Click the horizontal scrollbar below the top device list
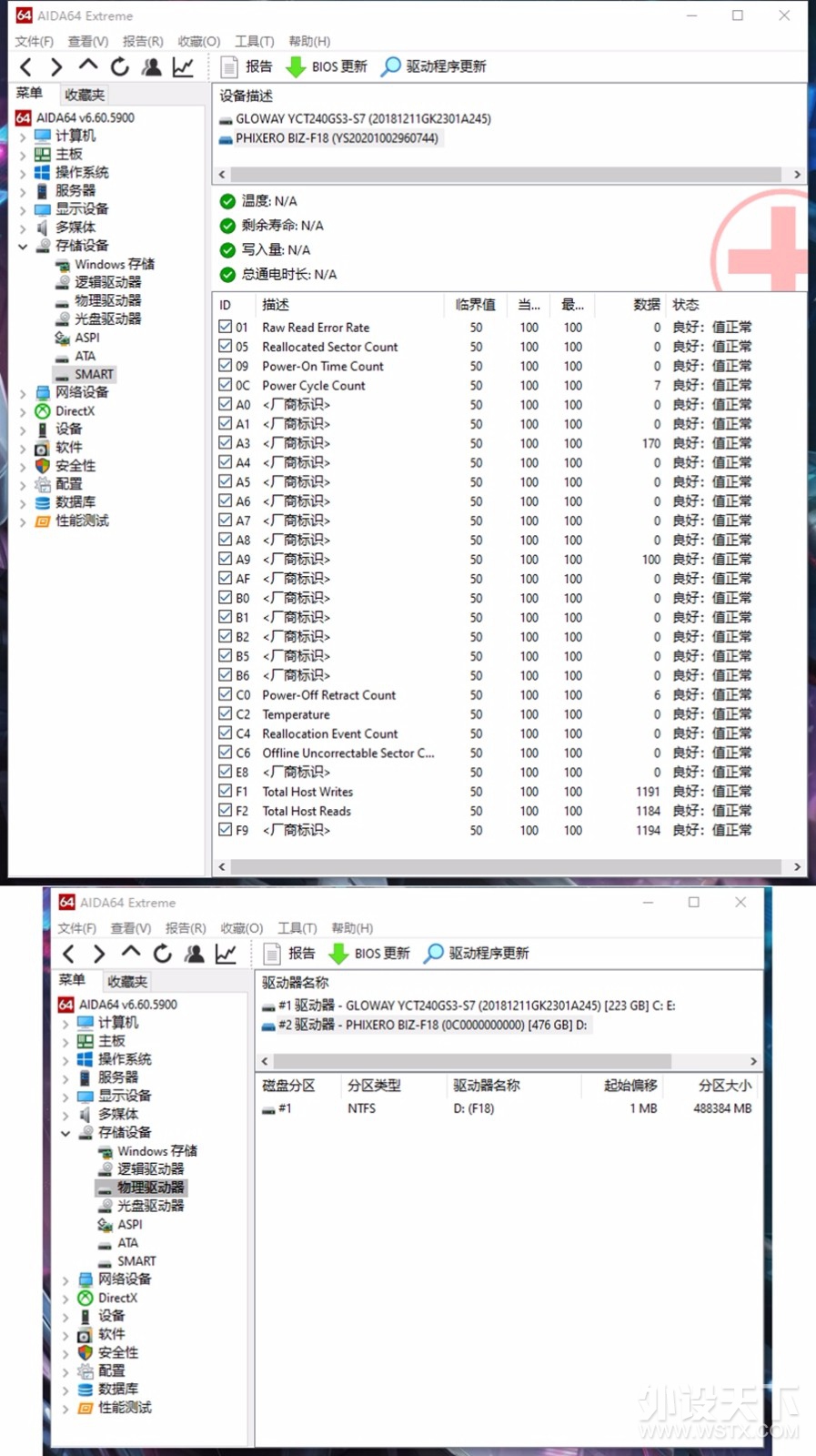 coord(506,175)
